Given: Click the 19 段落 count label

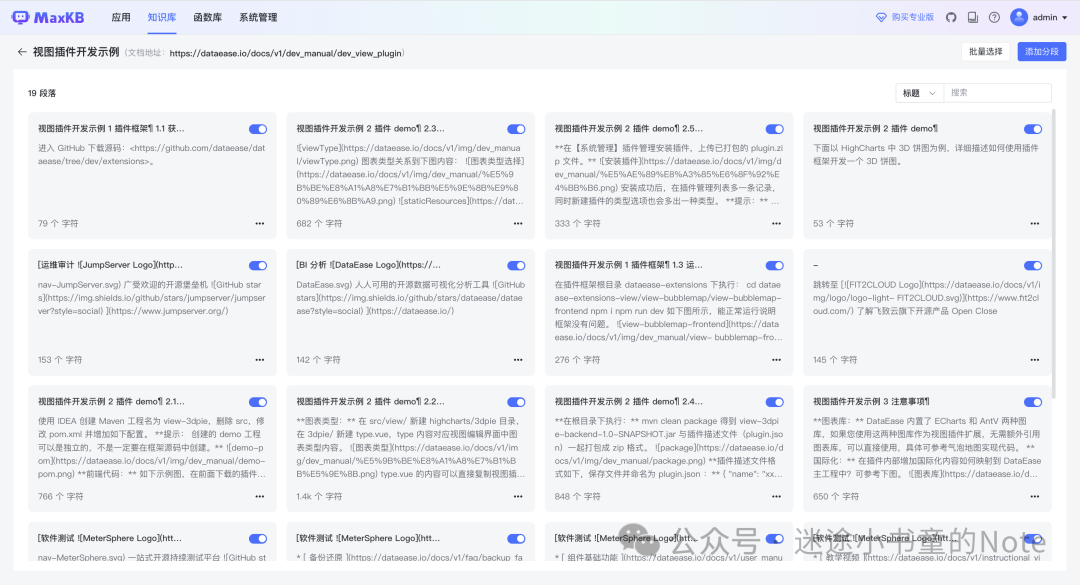Looking at the screenshot, I should pyautogui.click(x=42, y=93).
